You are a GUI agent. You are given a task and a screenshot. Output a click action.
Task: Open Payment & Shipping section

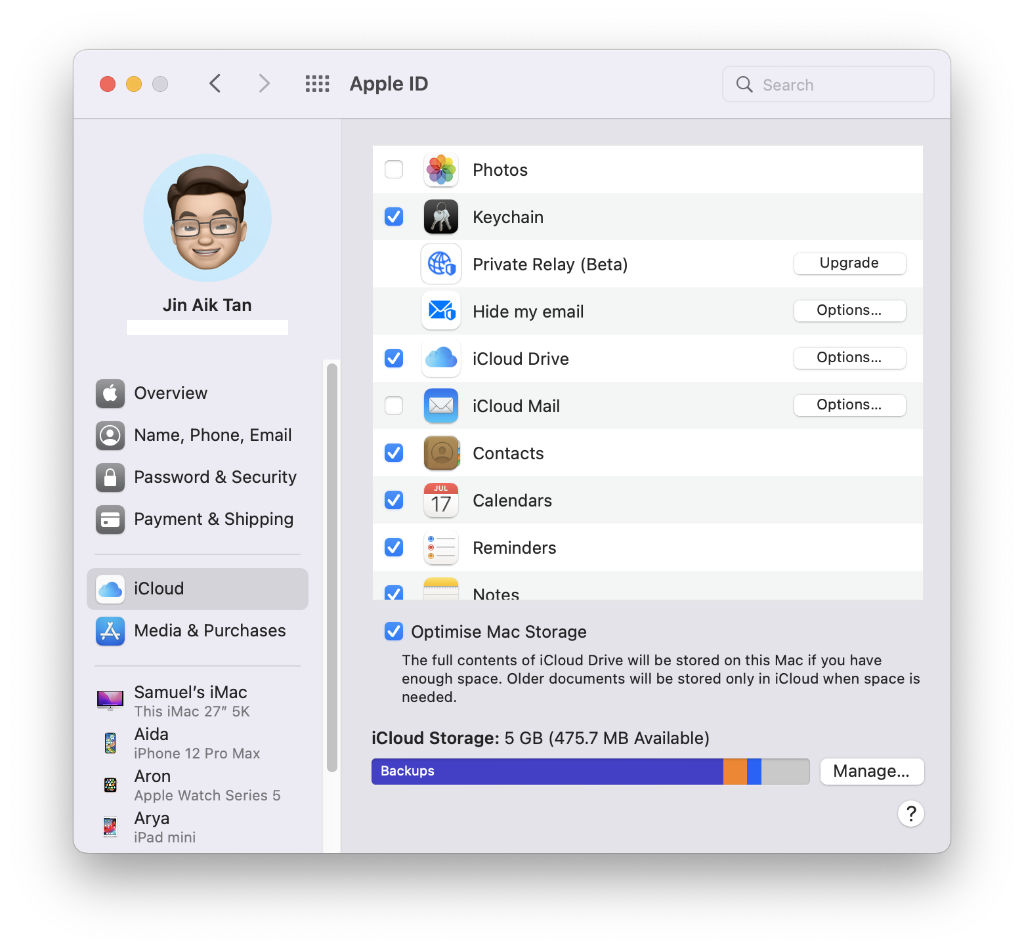197,519
